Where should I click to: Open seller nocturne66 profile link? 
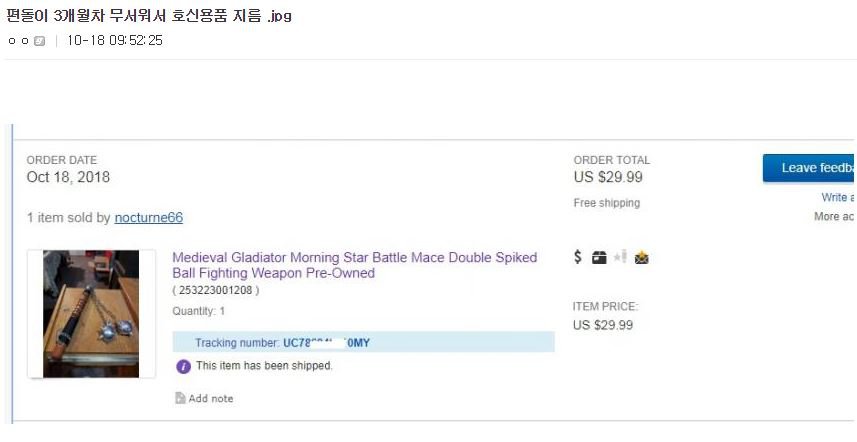click(149, 217)
